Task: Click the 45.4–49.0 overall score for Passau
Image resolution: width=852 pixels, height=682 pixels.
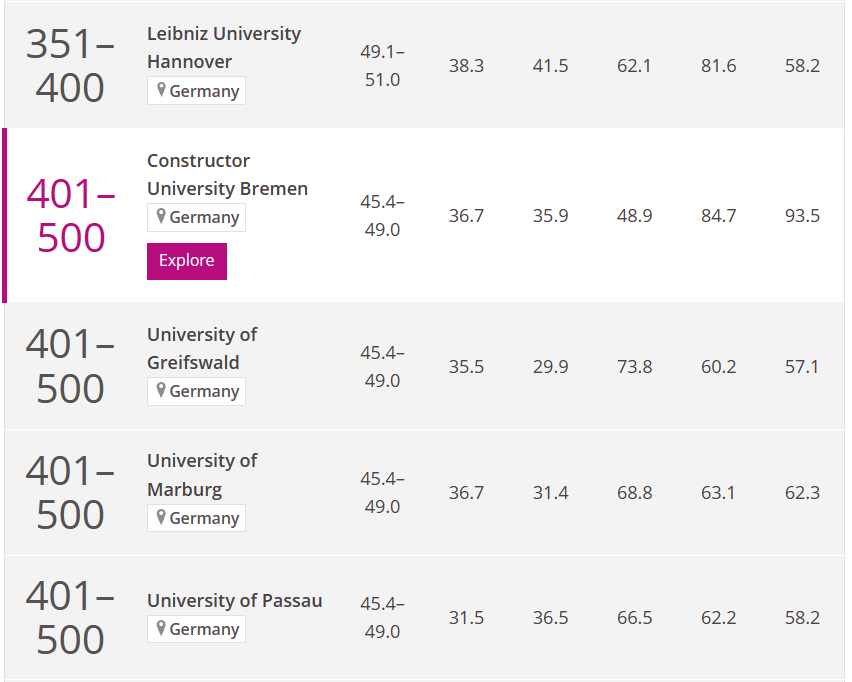Action: tap(382, 617)
